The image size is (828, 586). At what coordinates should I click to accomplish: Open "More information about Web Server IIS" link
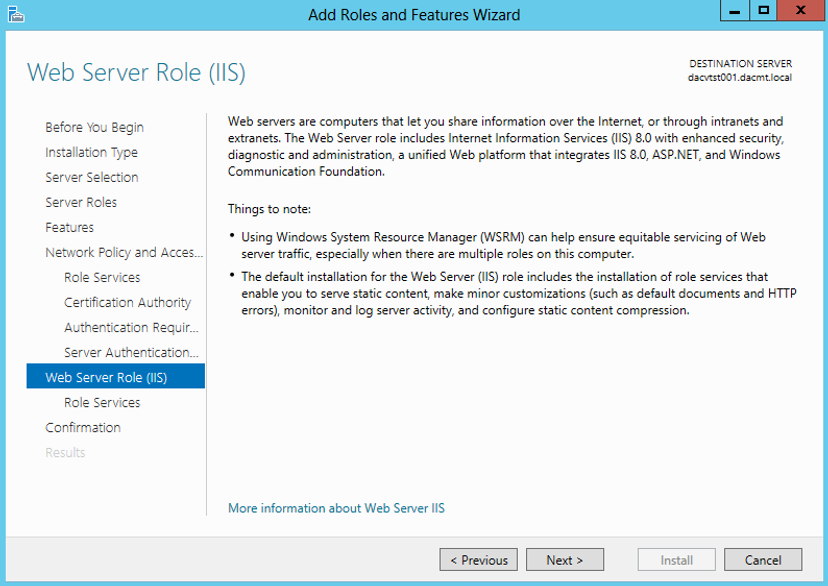click(x=336, y=508)
